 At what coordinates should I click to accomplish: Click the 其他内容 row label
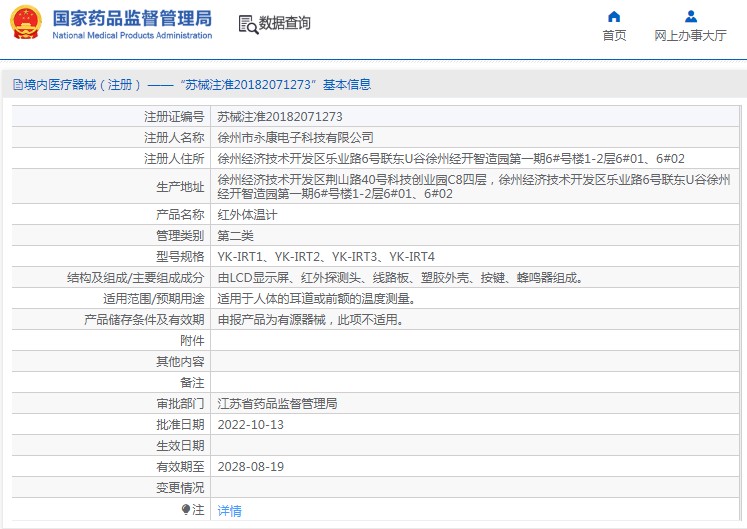(180, 362)
